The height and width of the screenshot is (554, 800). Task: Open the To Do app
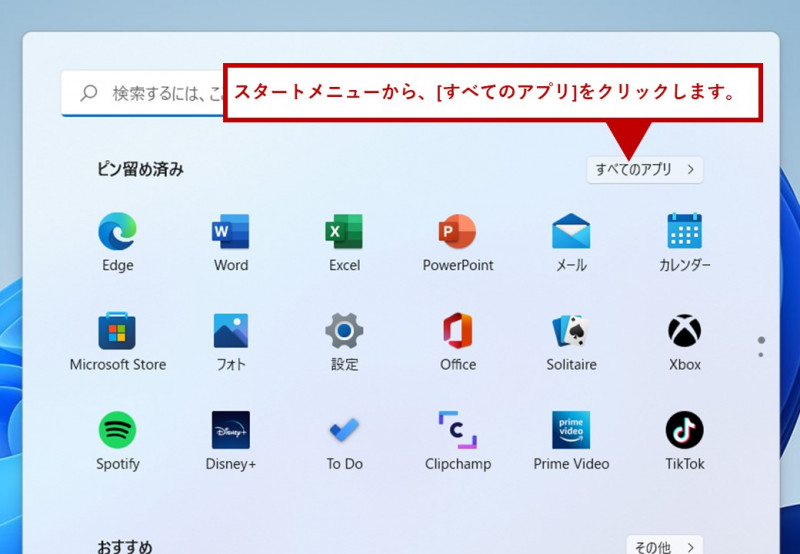coord(344,430)
